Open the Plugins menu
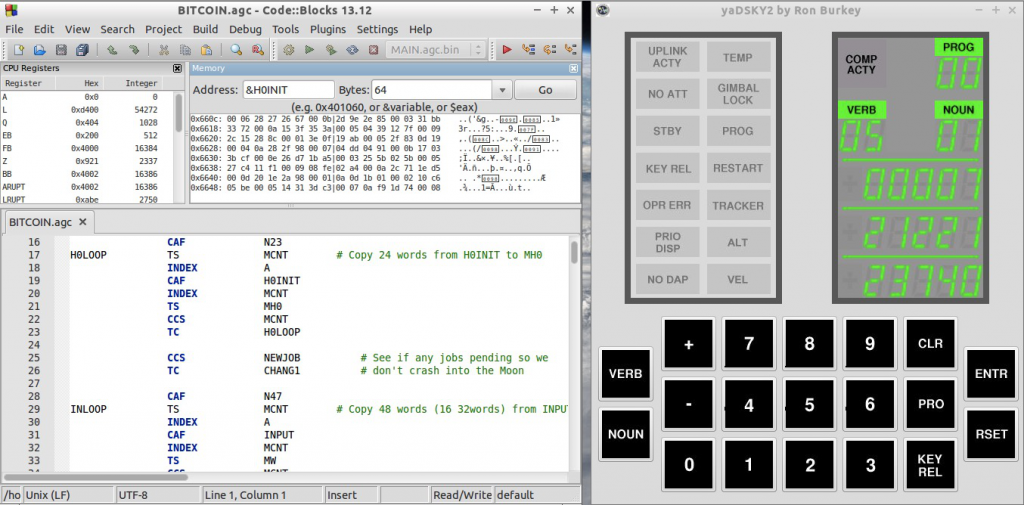Screen dimensions: 1024x505 point(328,29)
